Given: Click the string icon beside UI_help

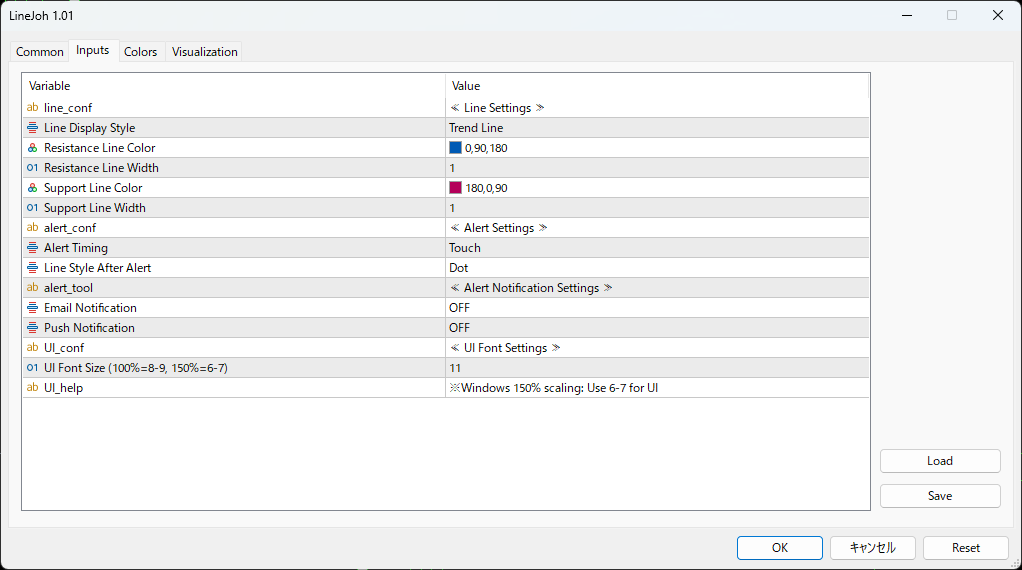Looking at the screenshot, I should [33, 388].
